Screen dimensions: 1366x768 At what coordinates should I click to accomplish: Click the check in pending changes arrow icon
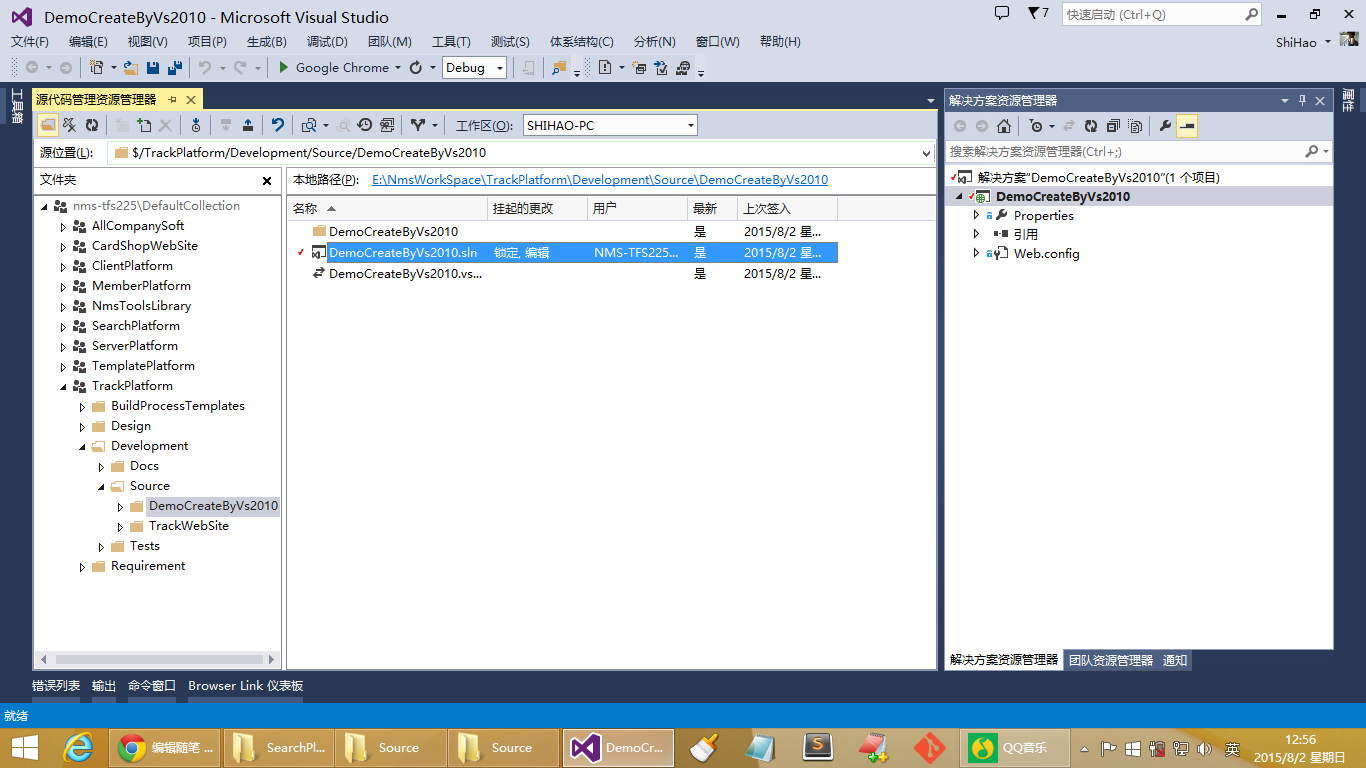point(248,125)
